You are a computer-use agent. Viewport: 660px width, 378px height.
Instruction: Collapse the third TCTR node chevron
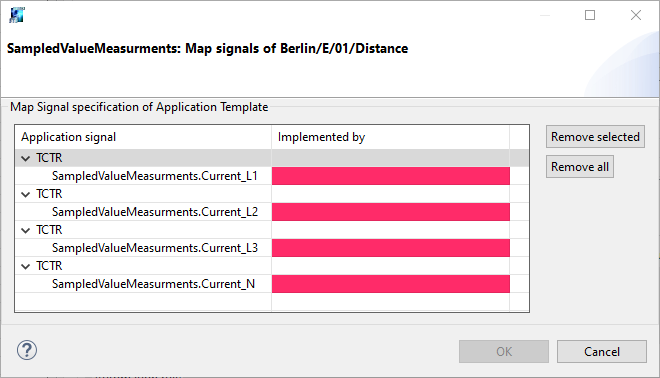coord(26,230)
